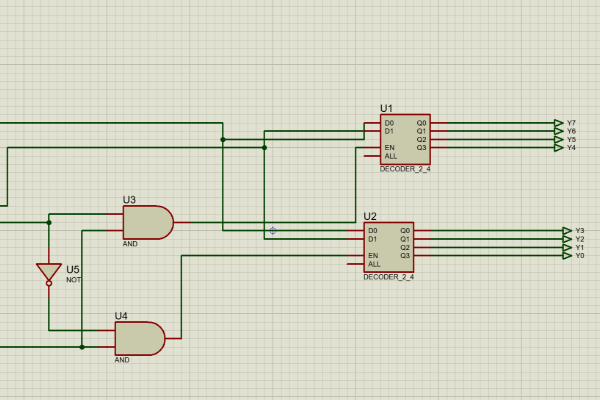Click the Y7 output terminal arrow
The width and height of the screenshot is (600, 400).
point(558,123)
